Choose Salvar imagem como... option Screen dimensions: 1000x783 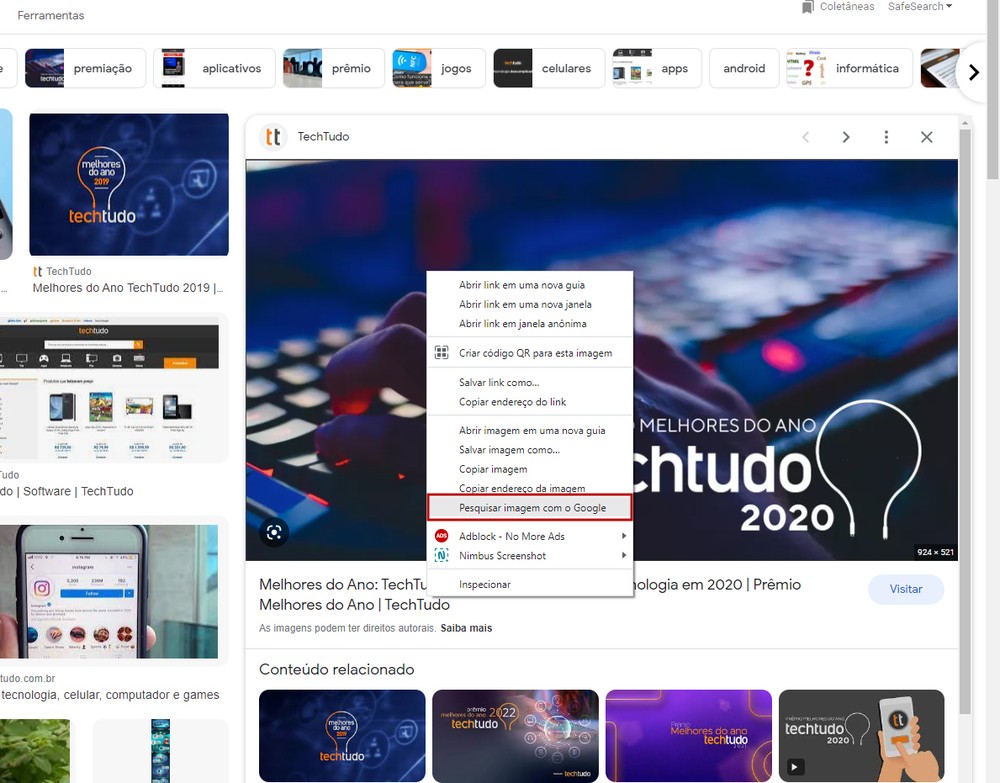coord(509,450)
